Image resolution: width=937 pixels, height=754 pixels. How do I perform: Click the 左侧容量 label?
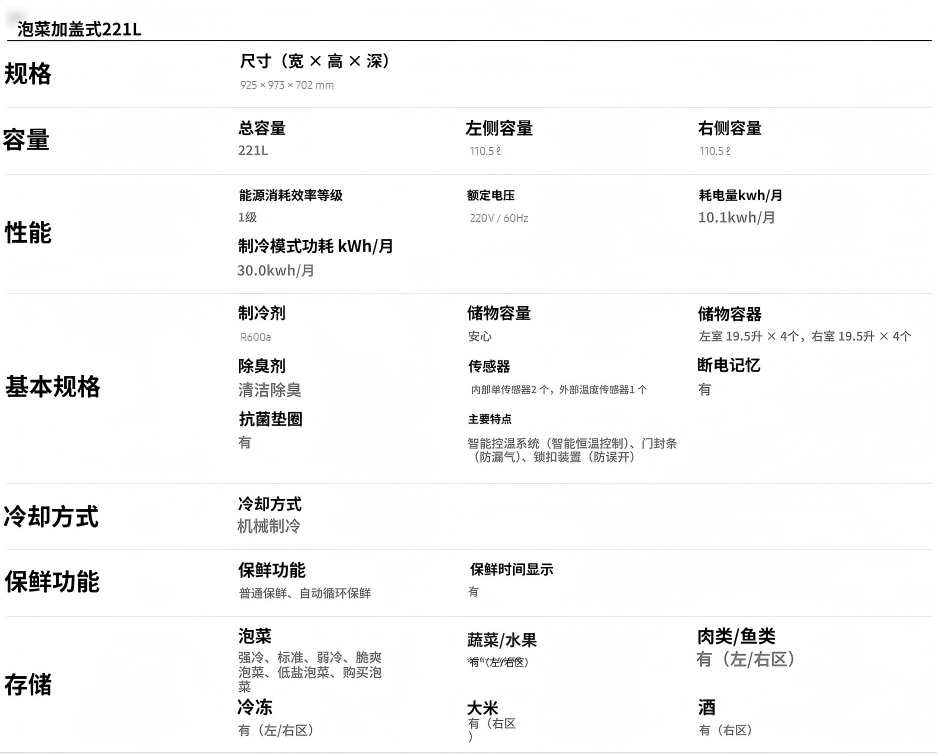499,128
